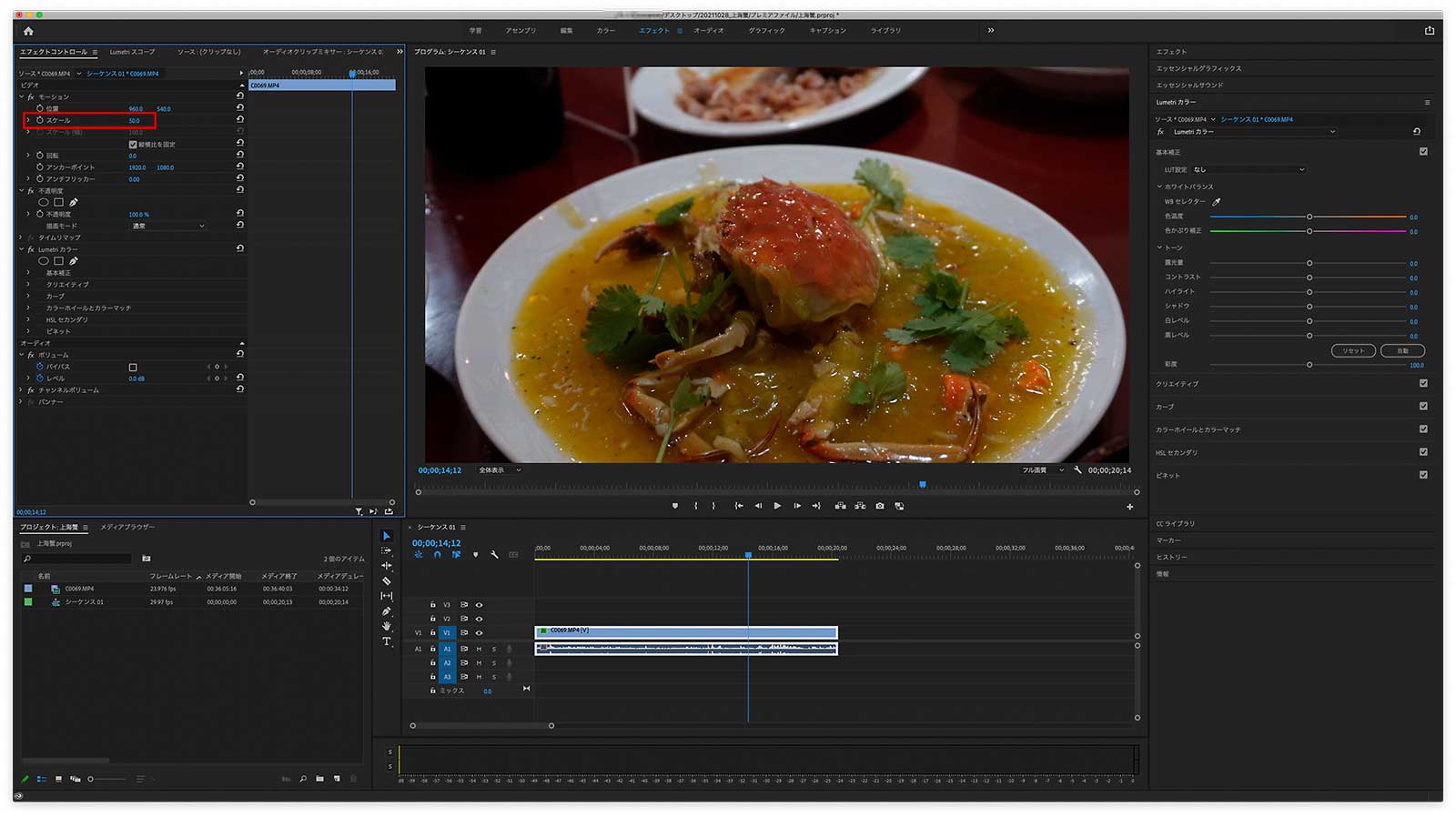Open the playback resolution フル画質 dropdown
1456x817 pixels.
[x=1042, y=470]
